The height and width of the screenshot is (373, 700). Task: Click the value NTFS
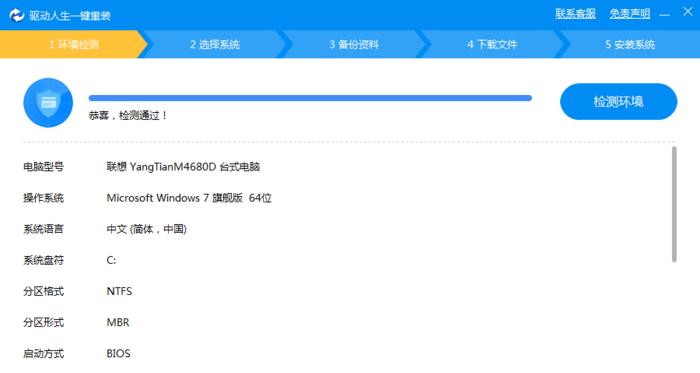pyautogui.click(x=119, y=291)
